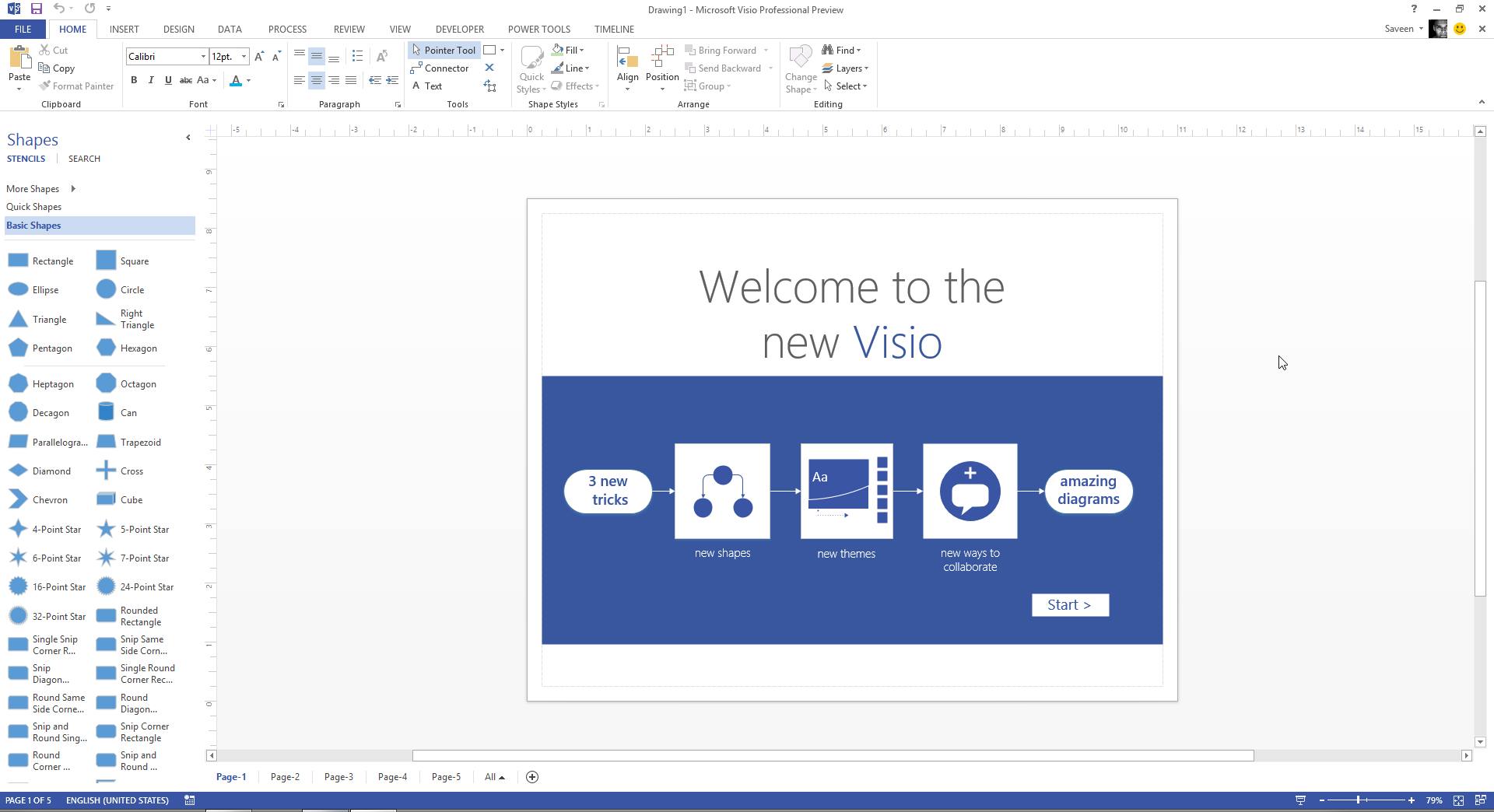Viewport: 1494px width, 812px height.
Task: Toggle Strikethrough formatting
Action: 185,80
